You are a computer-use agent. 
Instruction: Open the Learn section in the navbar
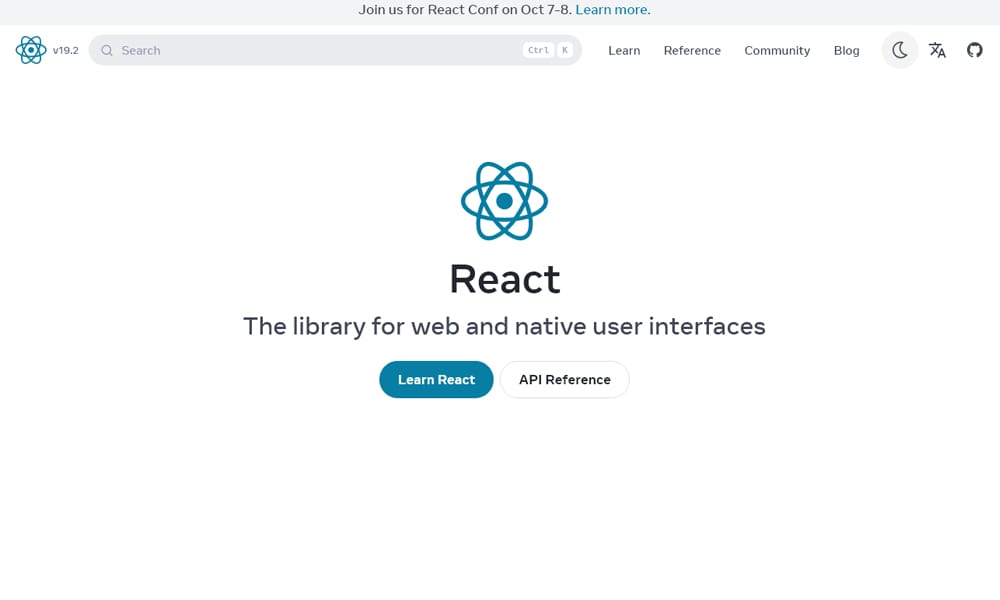tap(624, 50)
